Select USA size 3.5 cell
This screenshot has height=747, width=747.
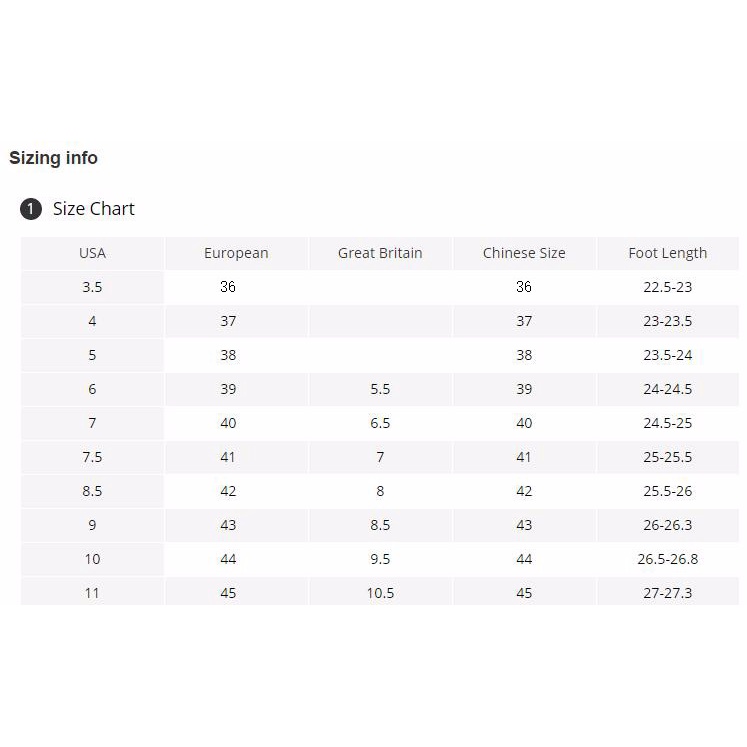tap(92, 287)
